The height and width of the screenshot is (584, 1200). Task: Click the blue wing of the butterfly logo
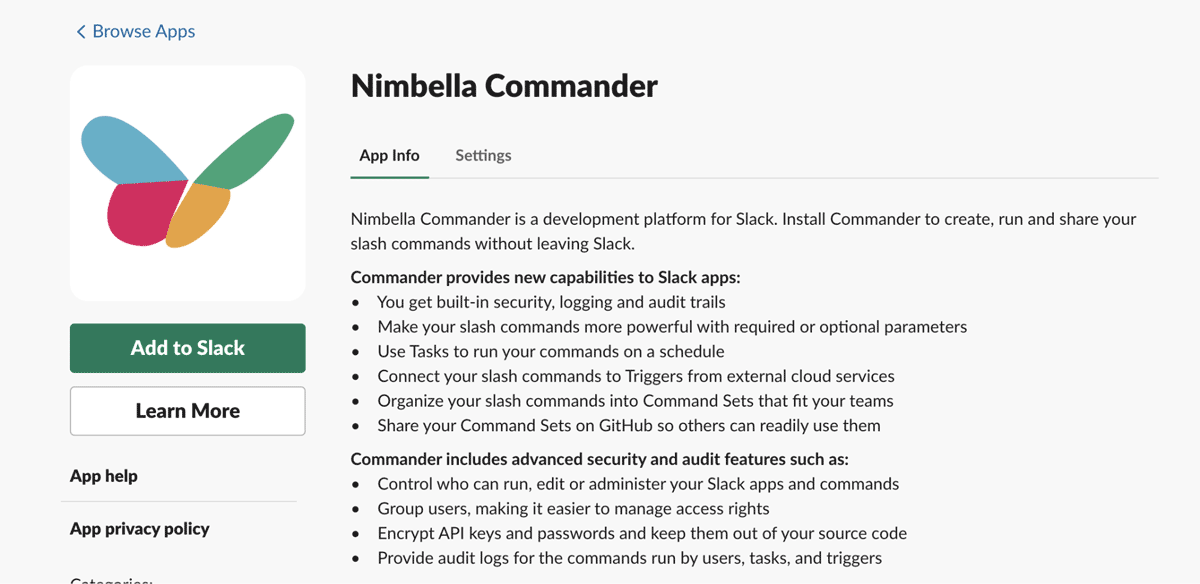click(125, 152)
